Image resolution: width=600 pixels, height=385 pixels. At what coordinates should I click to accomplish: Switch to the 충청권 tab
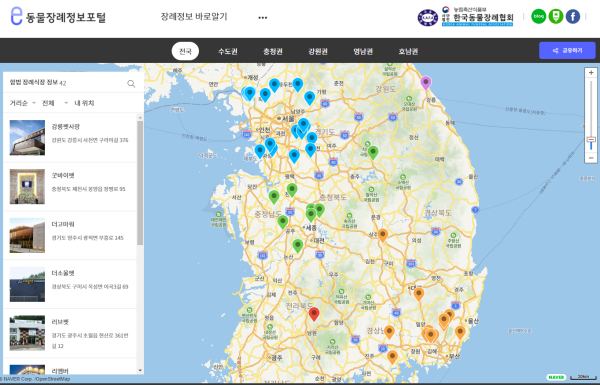[273, 51]
